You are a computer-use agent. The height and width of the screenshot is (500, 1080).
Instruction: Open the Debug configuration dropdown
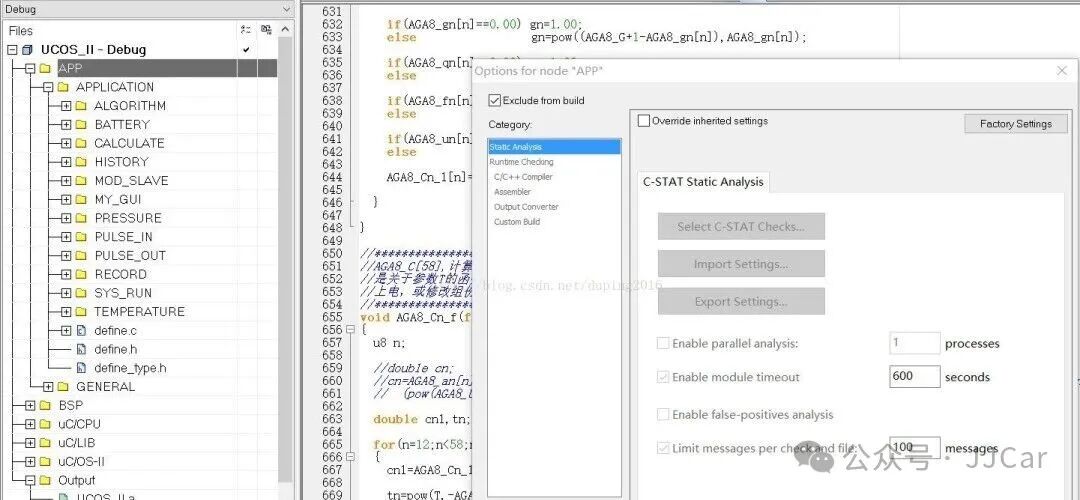coord(287,9)
